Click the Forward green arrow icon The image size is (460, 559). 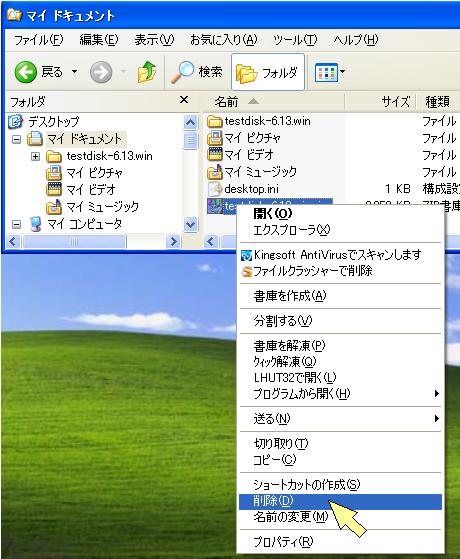click(x=101, y=72)
